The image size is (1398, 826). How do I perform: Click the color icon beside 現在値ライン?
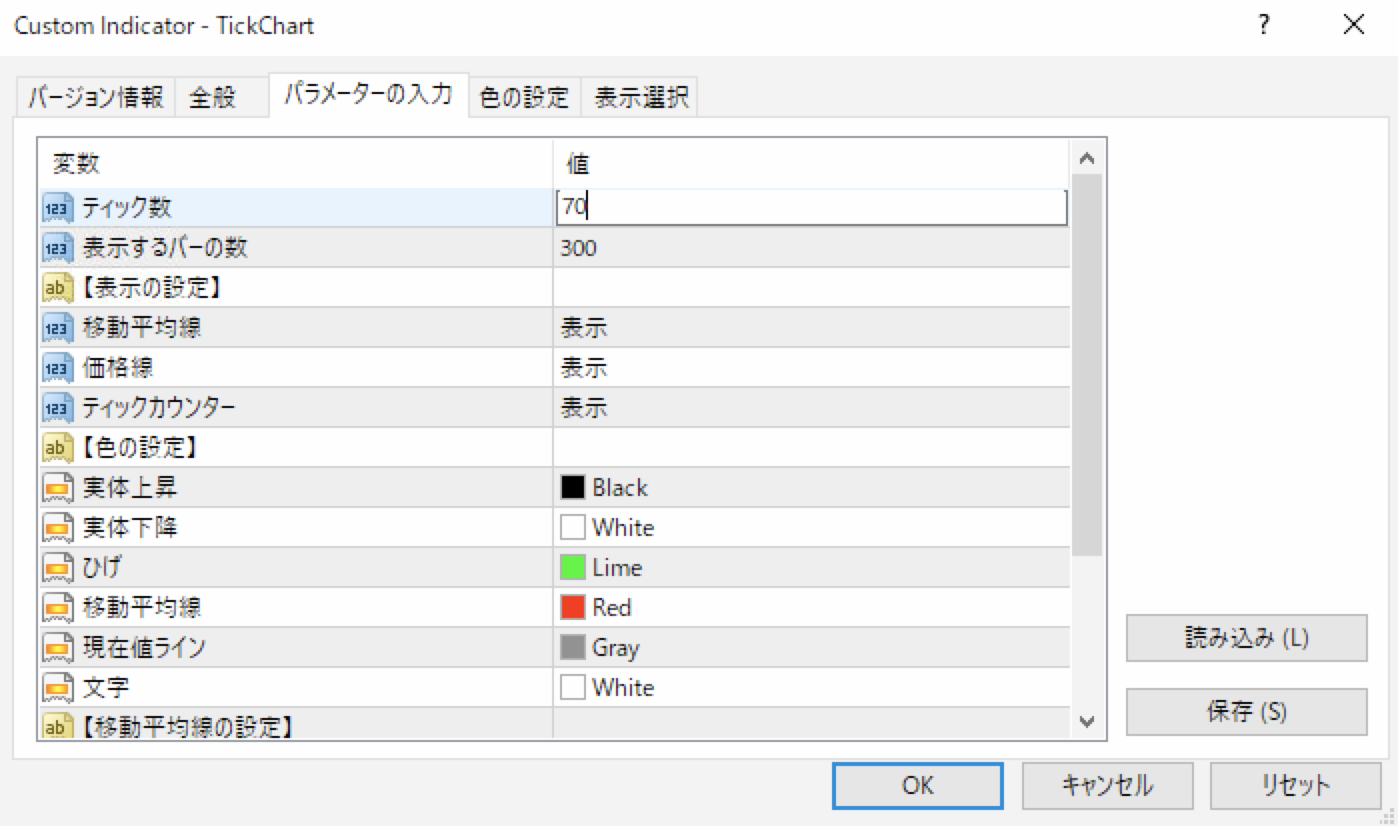tap(58, 648)
